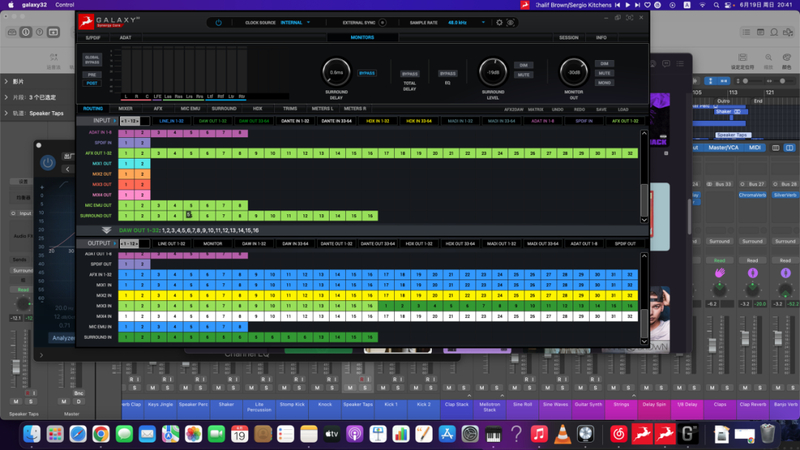Open VLC cone icon in the Dock
Screen dimensions: 800x450
point(562,434)
